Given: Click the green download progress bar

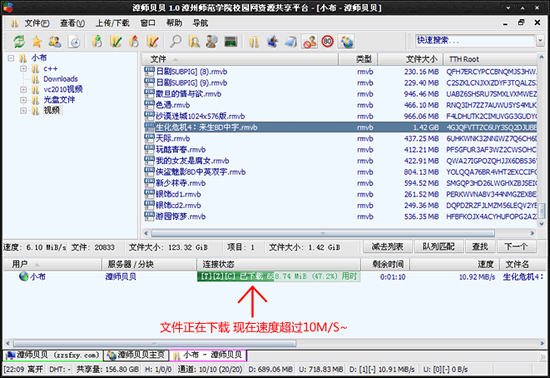Looking at the screenshot, I should click(279, 277).
